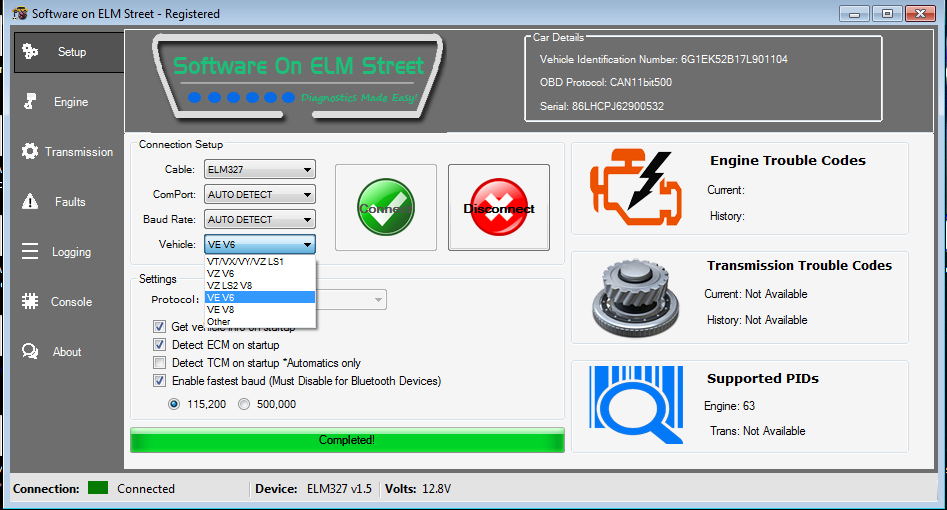Select the 500,000 baud radio button
Image resolution: width=947 pixels, height=510 pixels.
(244, 404)
